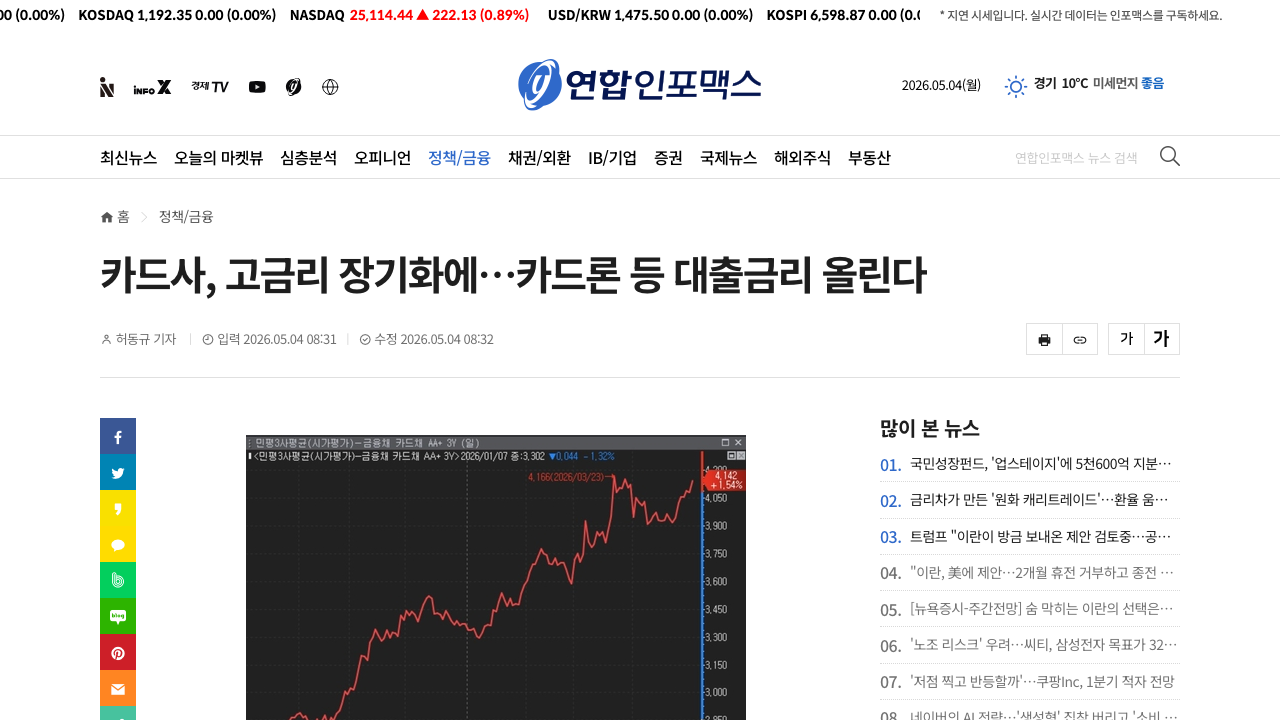Screen dimensions: 1280x720
Task: Open the 채권/외환 menu
Action: coord(539,157)
